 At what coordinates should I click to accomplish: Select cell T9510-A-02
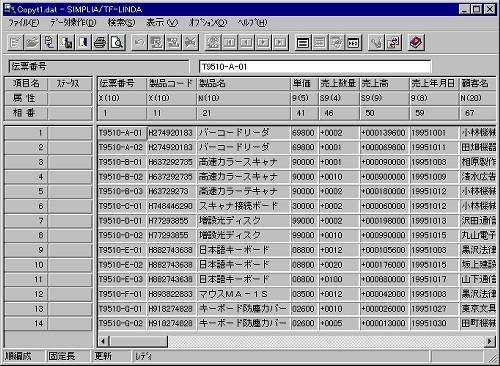[x=121, y=147]
